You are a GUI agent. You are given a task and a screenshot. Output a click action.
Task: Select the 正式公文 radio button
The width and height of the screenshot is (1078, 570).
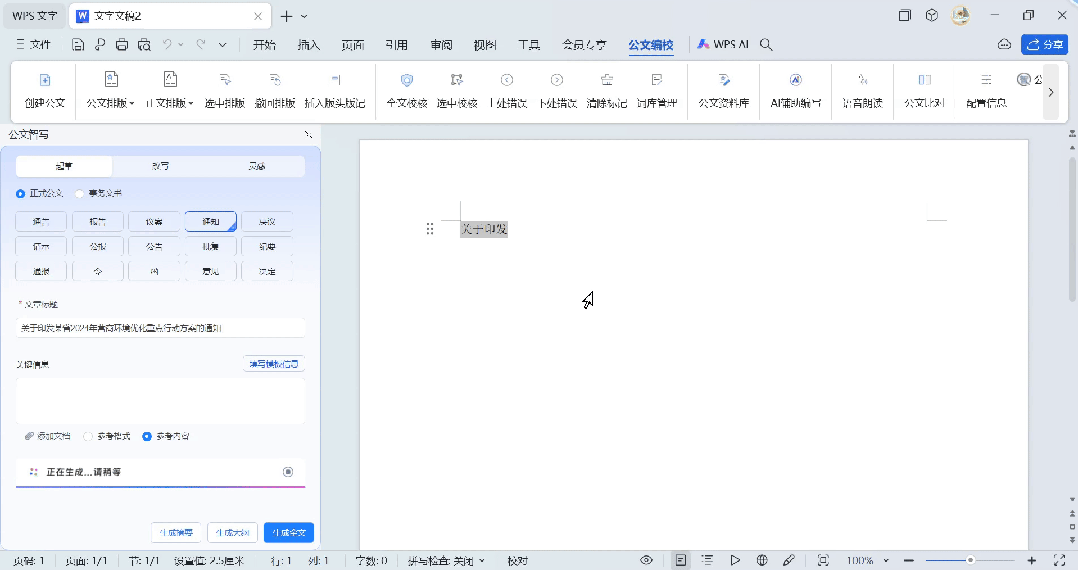tap(21, 194)
